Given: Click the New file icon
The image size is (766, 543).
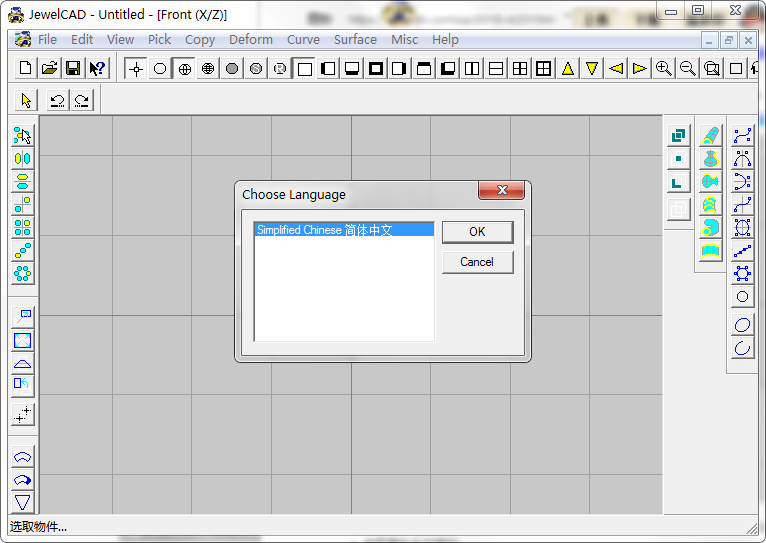Looking at the screenshot, I should tap(25, 68).
